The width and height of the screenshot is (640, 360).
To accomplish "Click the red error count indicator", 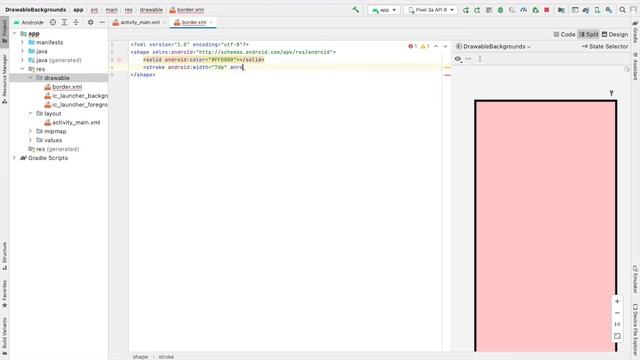I will (413, 47).
